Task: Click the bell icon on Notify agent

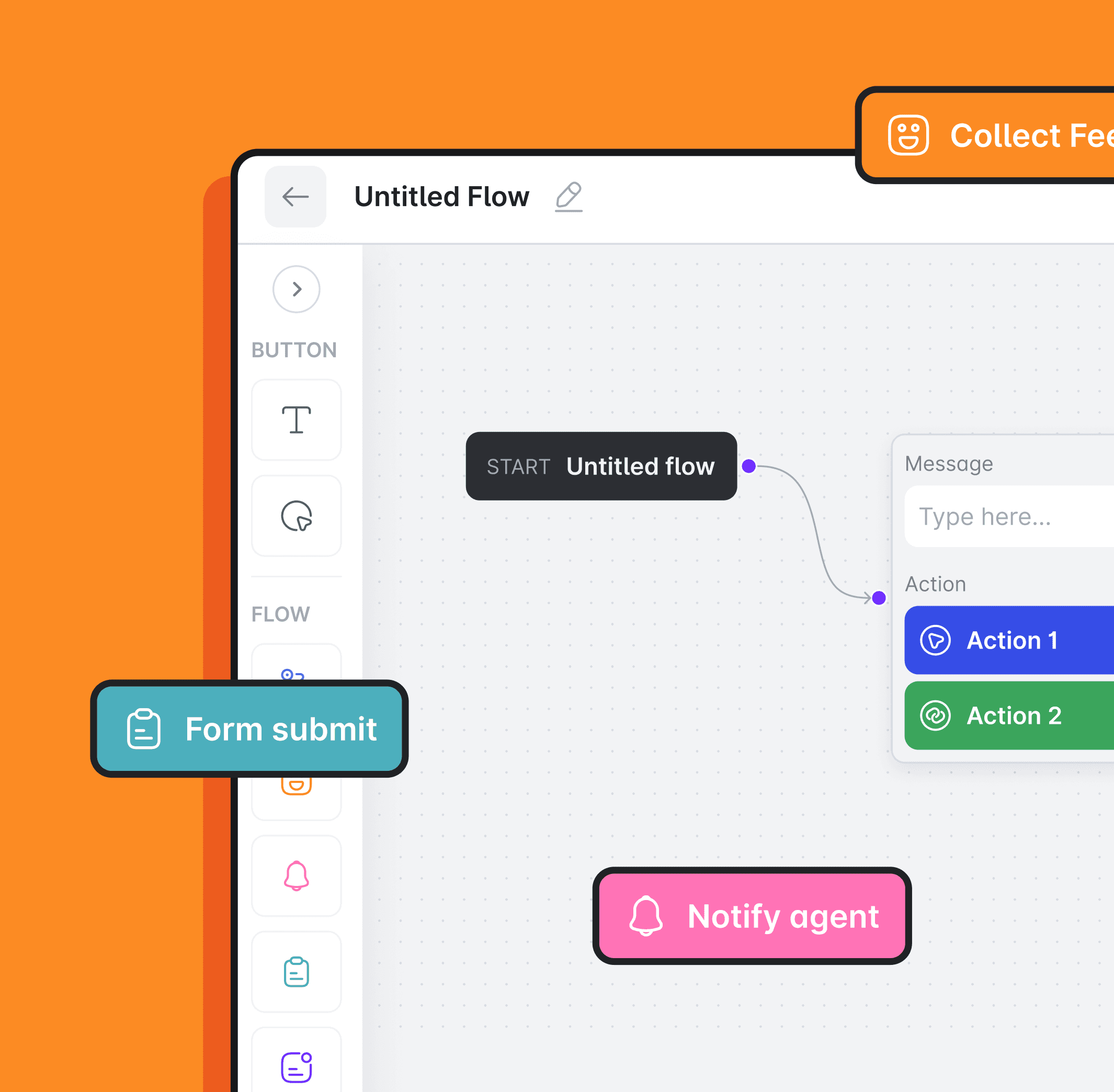Action: (x=646, y=916)
